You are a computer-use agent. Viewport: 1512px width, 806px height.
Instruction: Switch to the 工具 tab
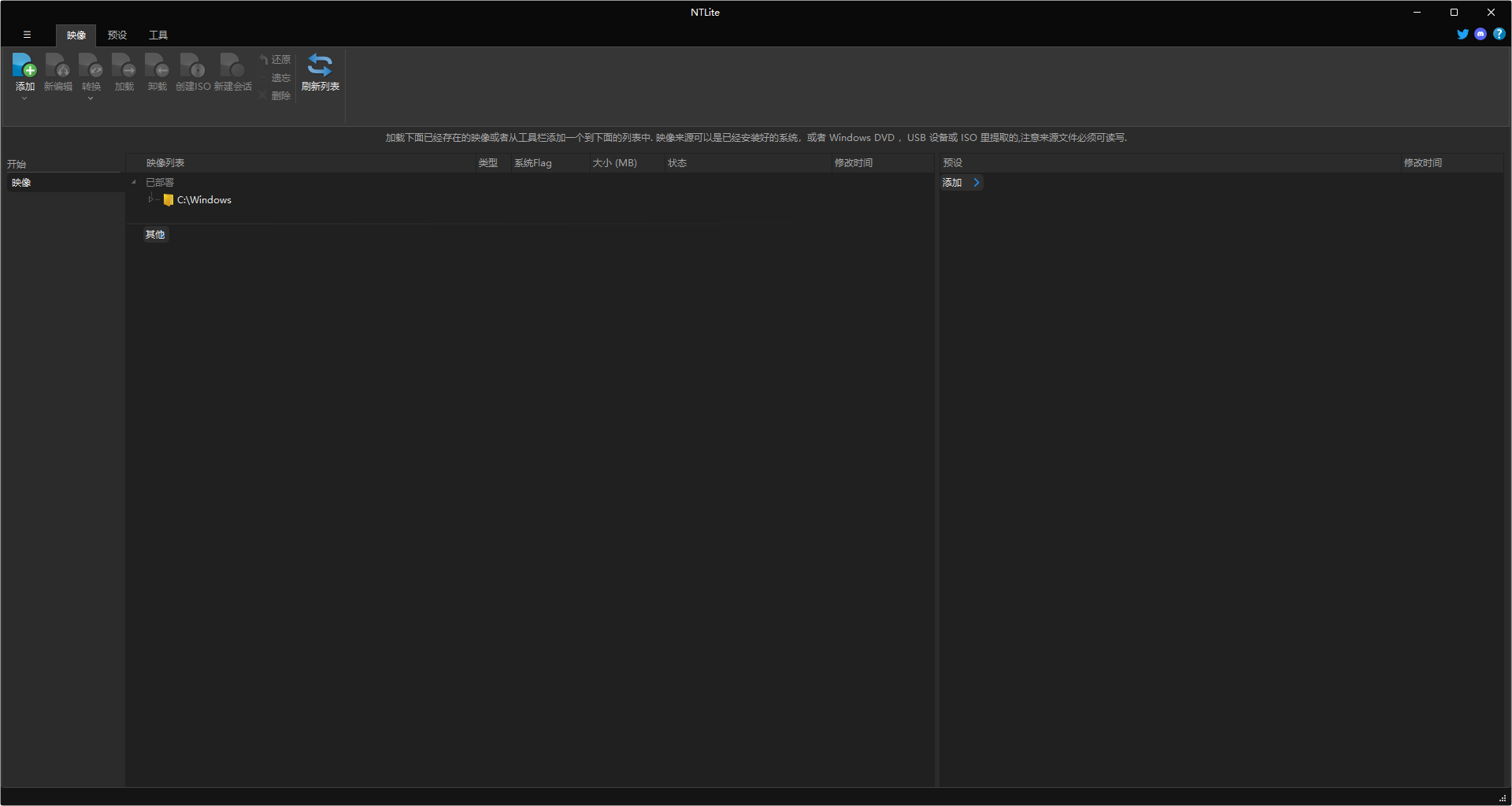point(158,35)
